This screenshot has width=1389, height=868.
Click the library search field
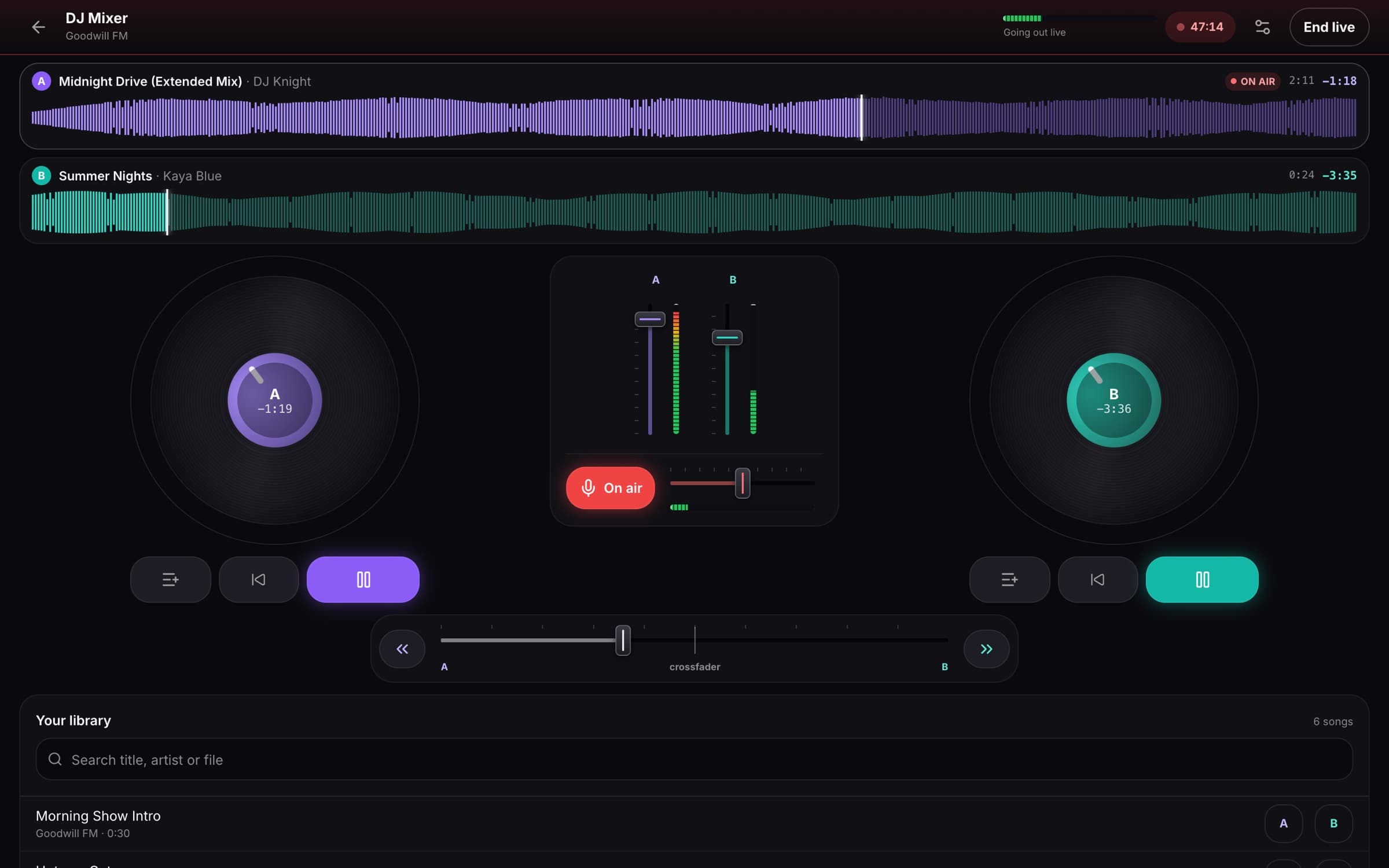pyautogui.click(x=694, y=759)
